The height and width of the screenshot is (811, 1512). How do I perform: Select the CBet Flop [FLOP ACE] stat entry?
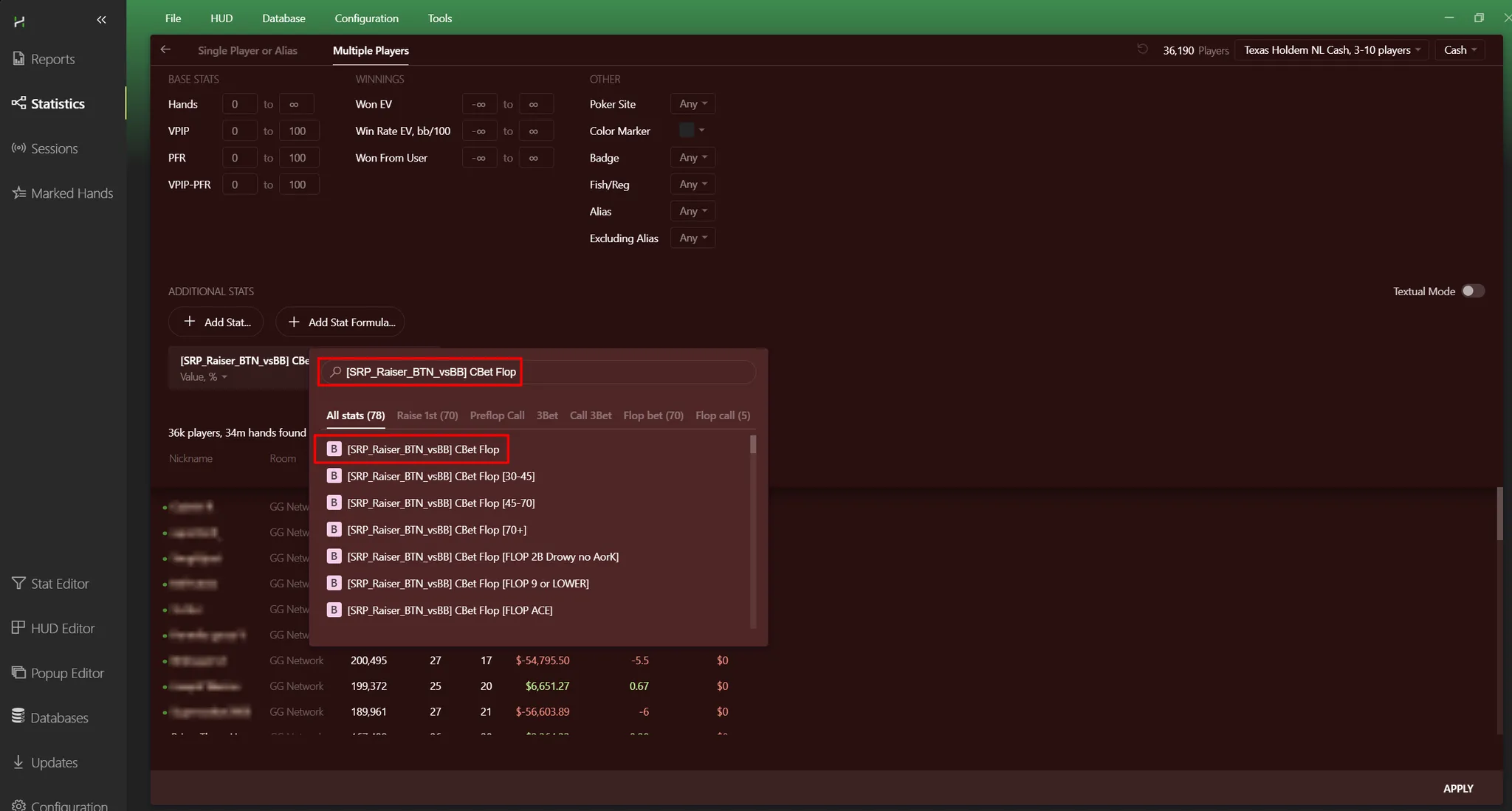click(x=449, y=610)
